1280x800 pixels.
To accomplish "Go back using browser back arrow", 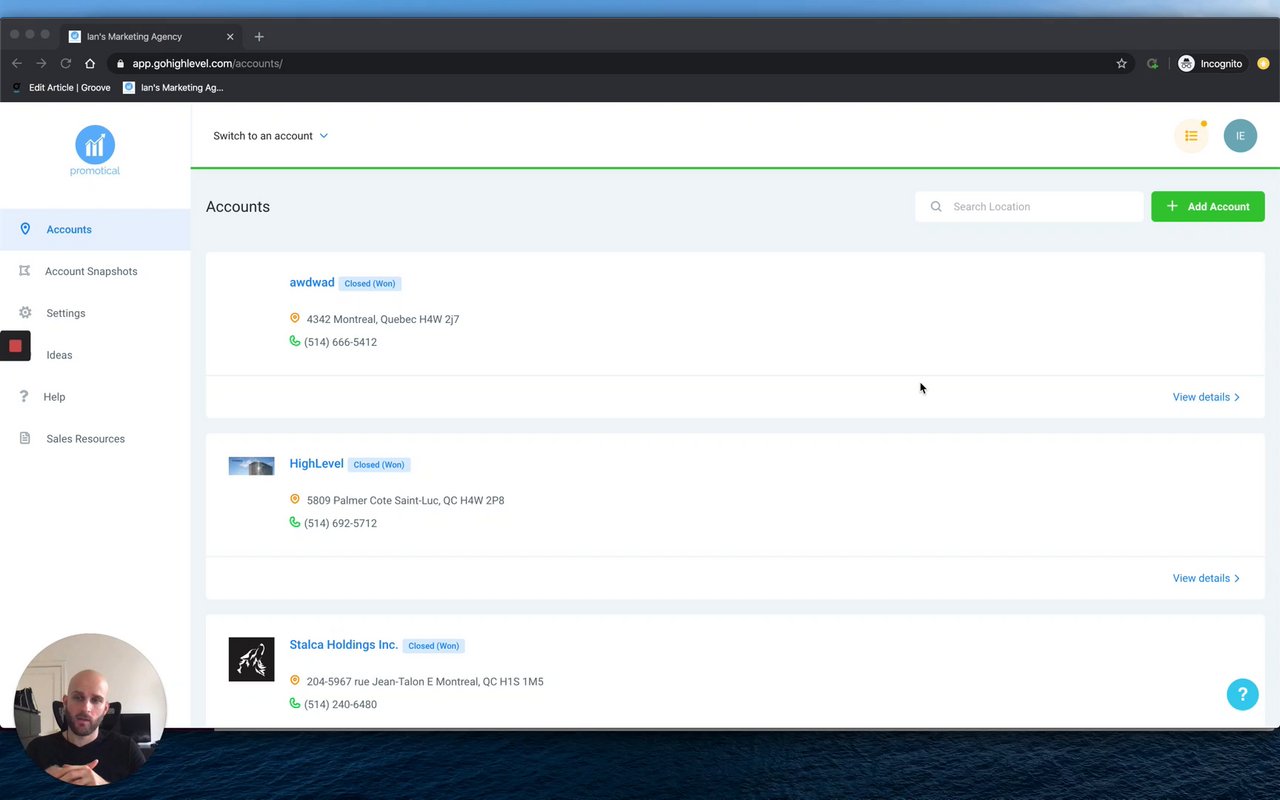I will [x=17, y=63].
